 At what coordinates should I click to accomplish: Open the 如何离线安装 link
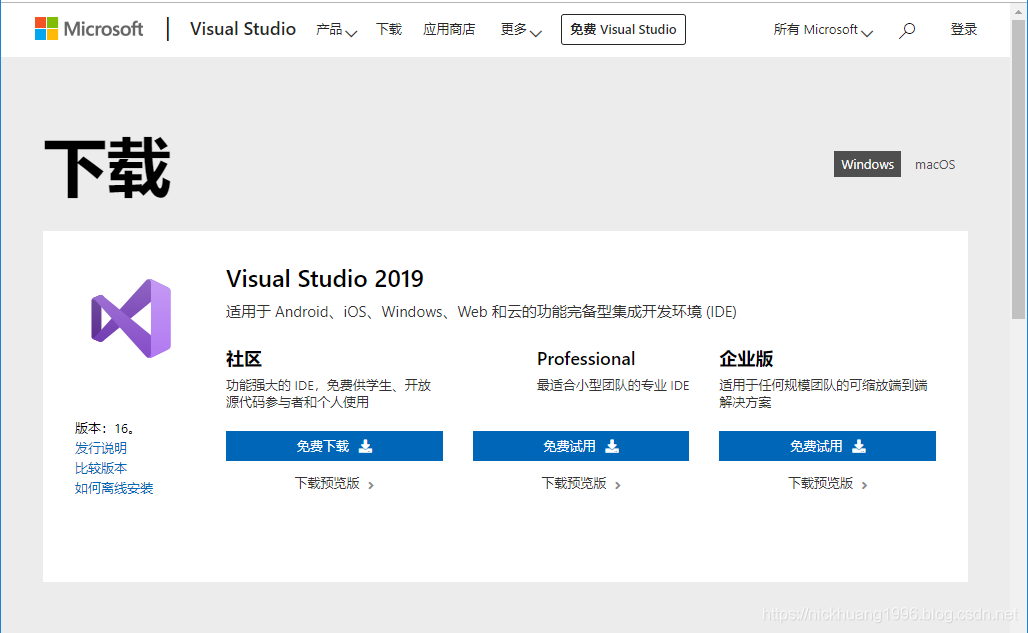click(x=114, y=489)
